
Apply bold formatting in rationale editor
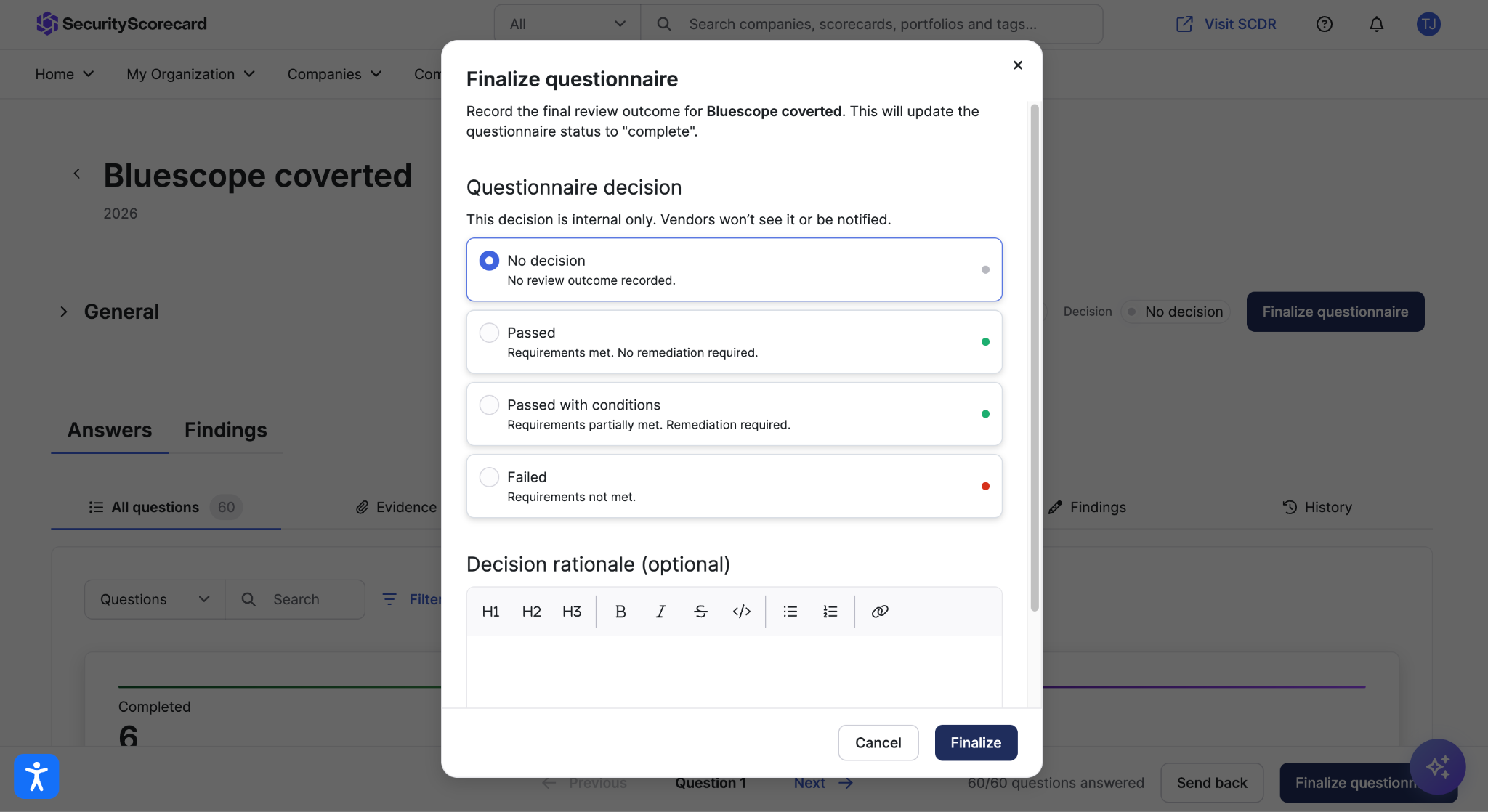coord(620,612)
